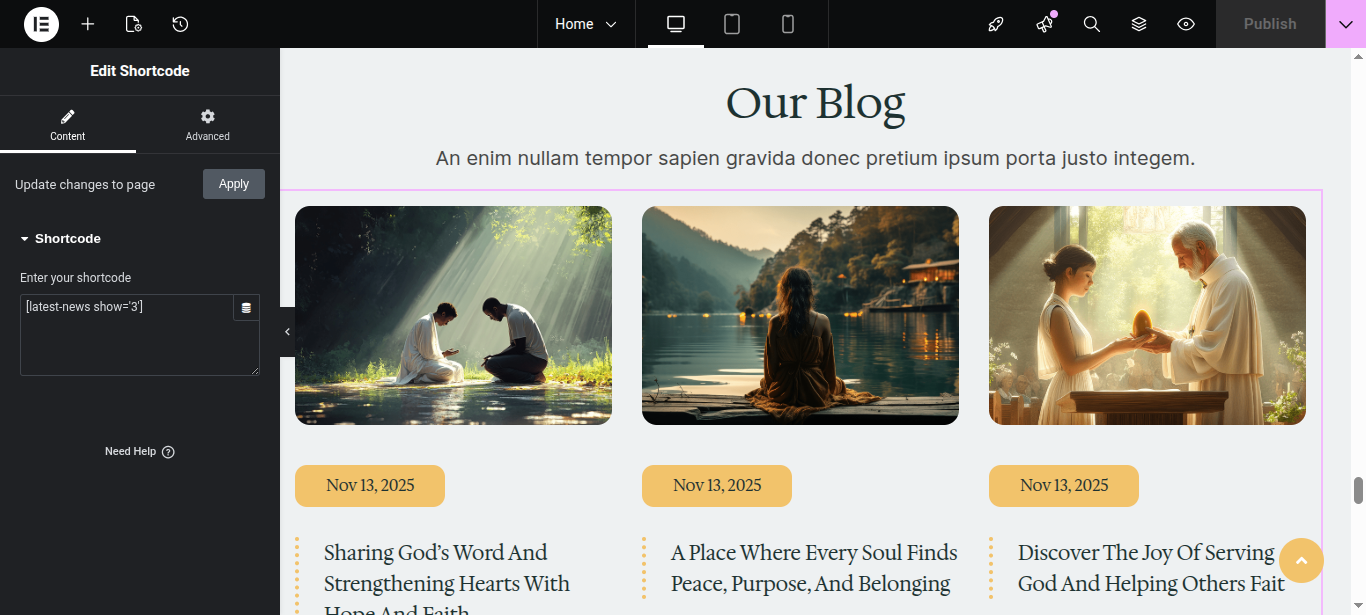The width and height of the screenshot is (1366, 615).
Task: Click the Apply button
Action: click(x=234, y=184)
